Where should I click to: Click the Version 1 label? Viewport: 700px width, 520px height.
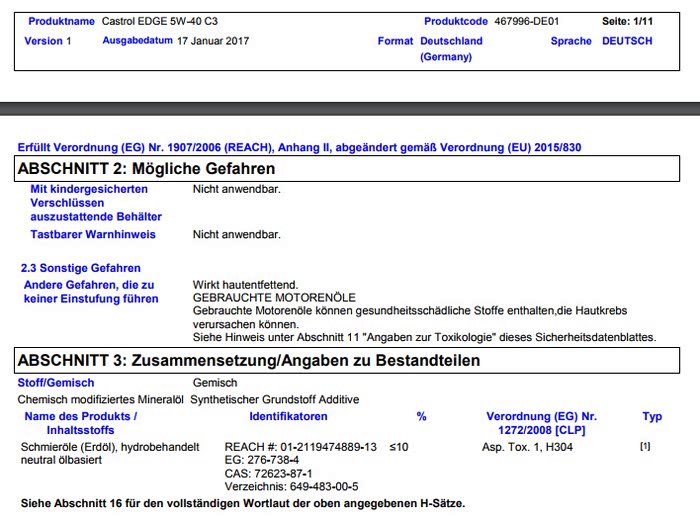coord(49,41)
